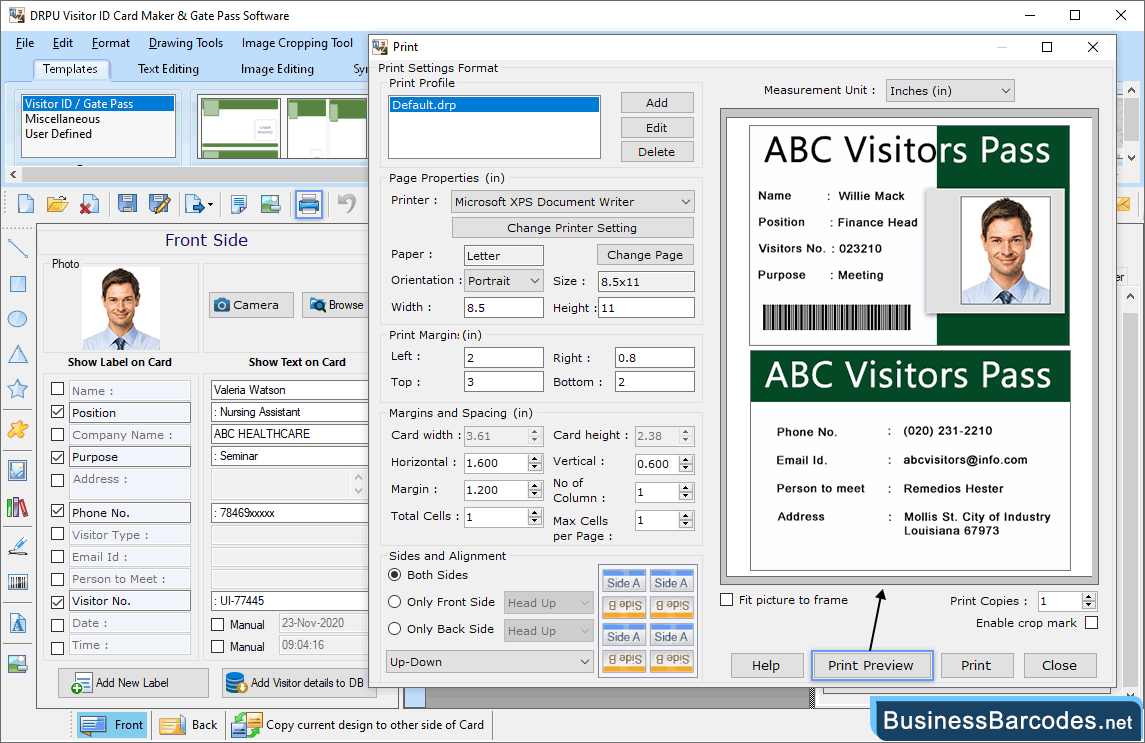Click the Save As pencil-disk icon
1145x743 pixels.
[x=159, y=204]
